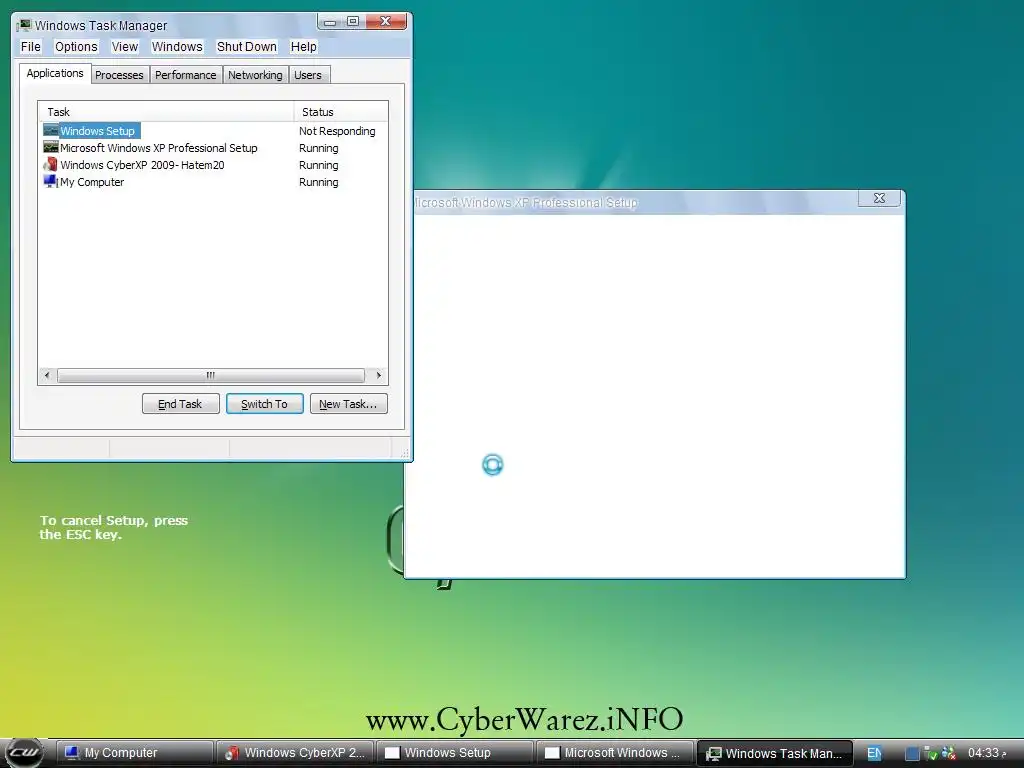The image size is (1024, 768).
Task: Open the View menu
Action: point(125,46)
